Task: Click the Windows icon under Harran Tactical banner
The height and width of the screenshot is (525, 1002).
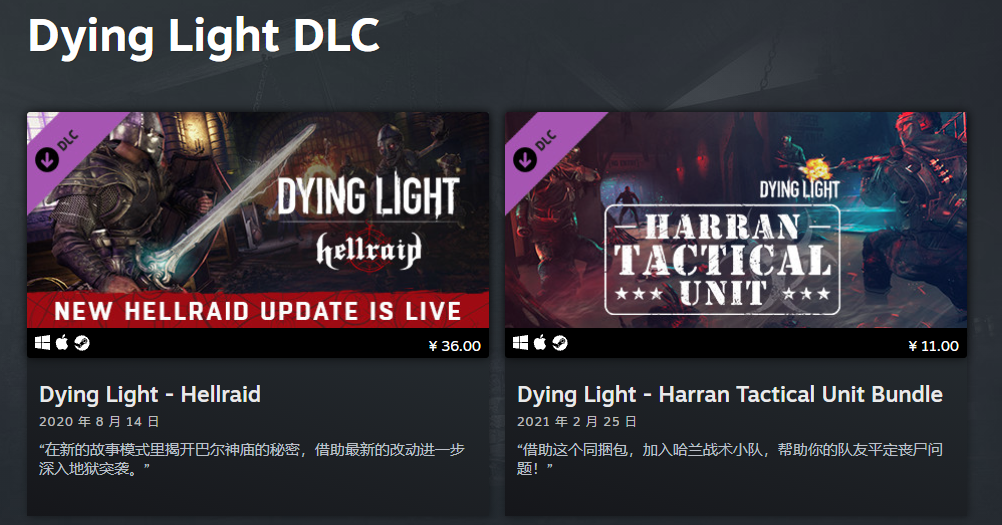Action: click(520, 344)
